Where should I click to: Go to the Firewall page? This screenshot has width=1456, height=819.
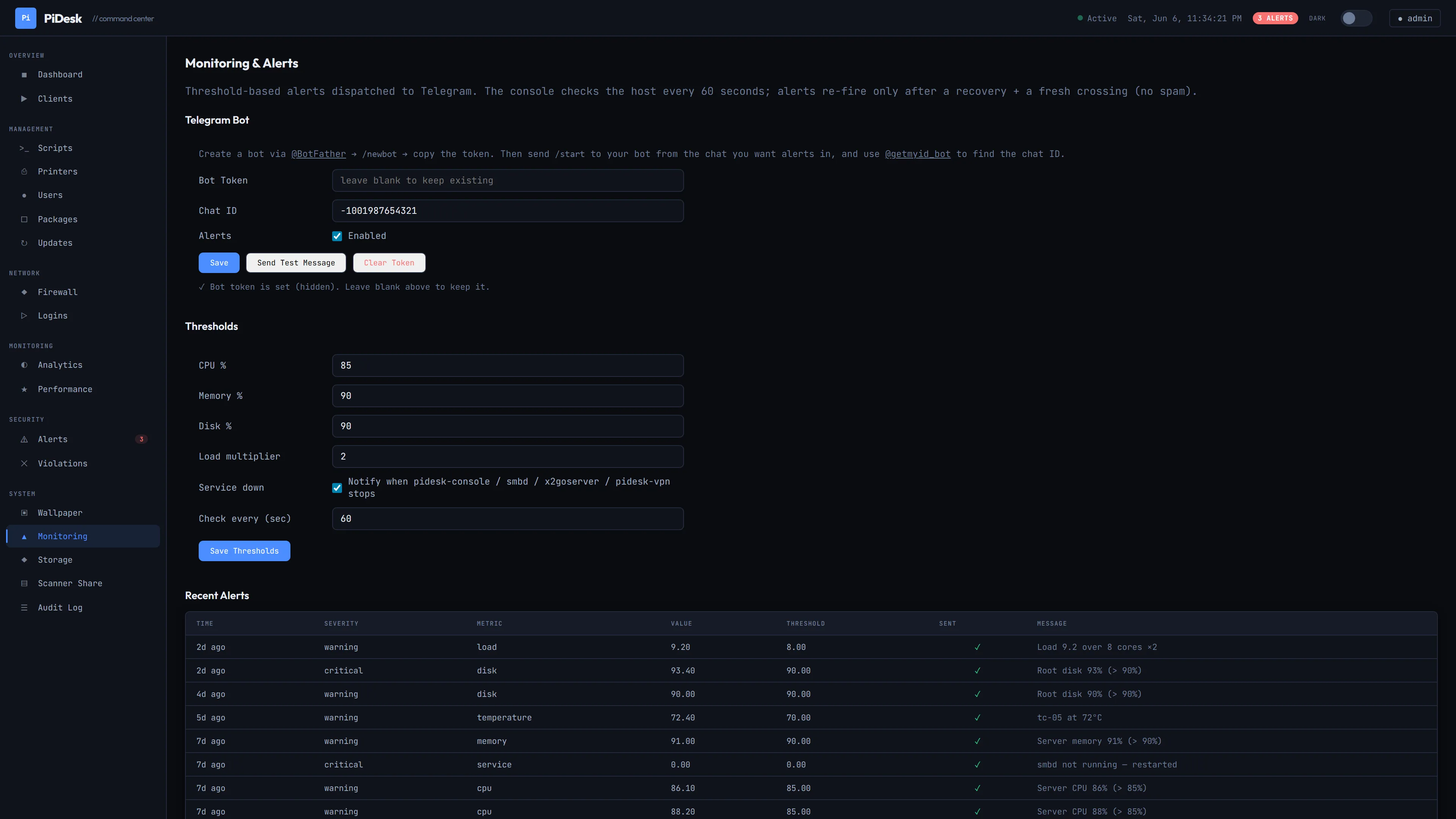click(x=83, y=292)
